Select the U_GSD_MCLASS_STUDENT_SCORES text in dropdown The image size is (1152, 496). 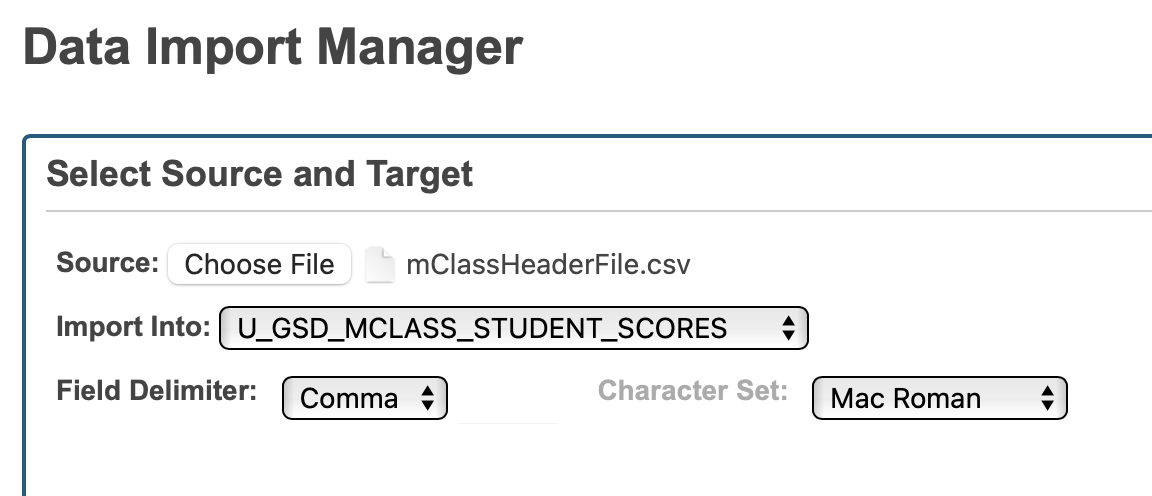pos(482,328)
